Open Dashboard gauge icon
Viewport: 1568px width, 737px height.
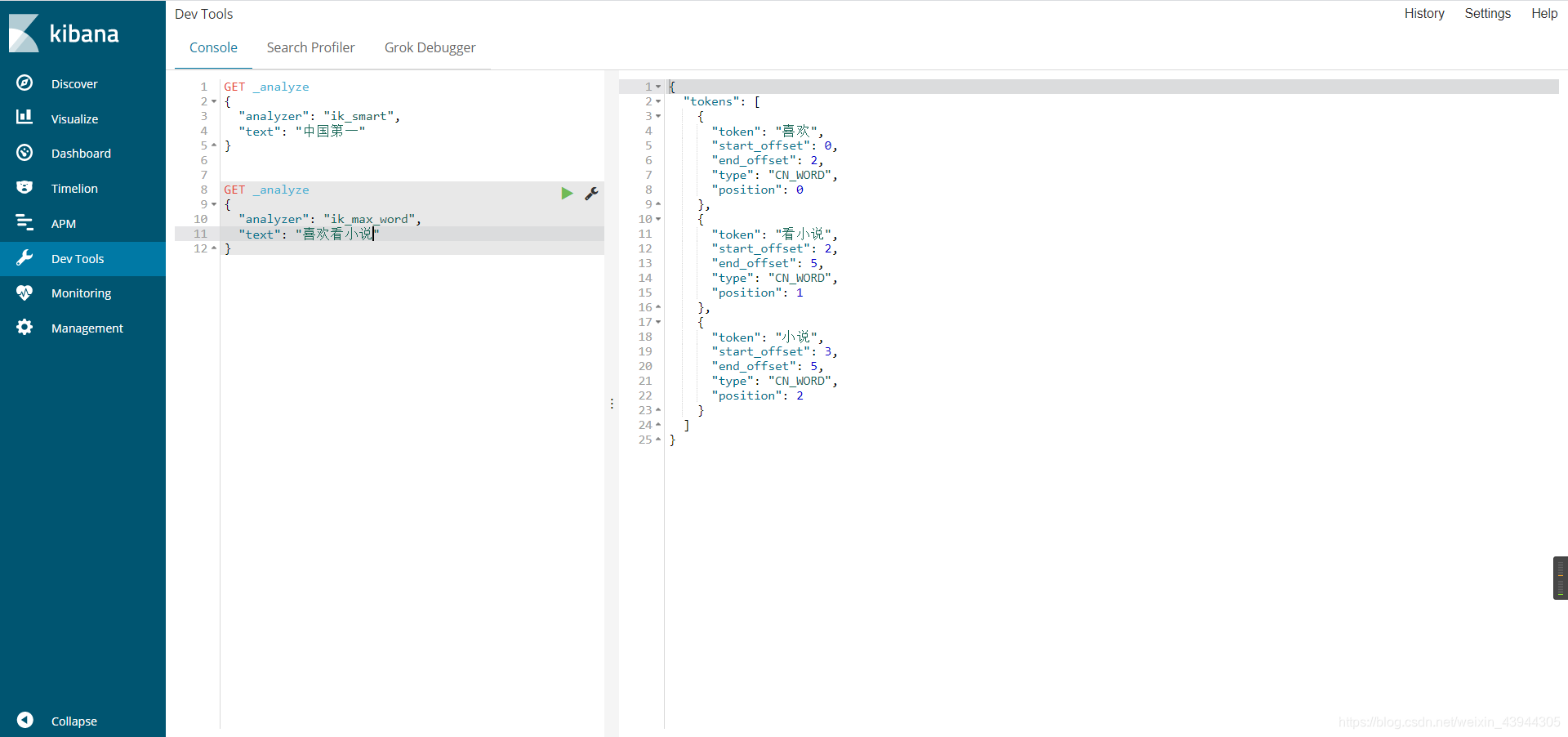24,153
